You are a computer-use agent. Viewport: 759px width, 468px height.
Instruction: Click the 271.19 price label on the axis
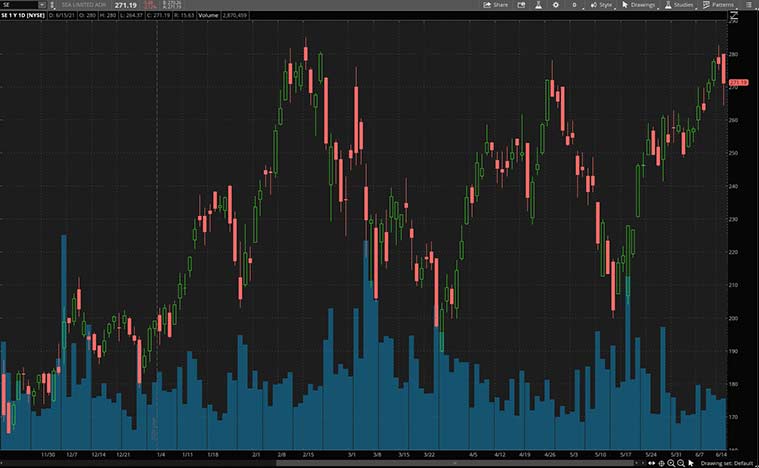[x=740, y=82]
